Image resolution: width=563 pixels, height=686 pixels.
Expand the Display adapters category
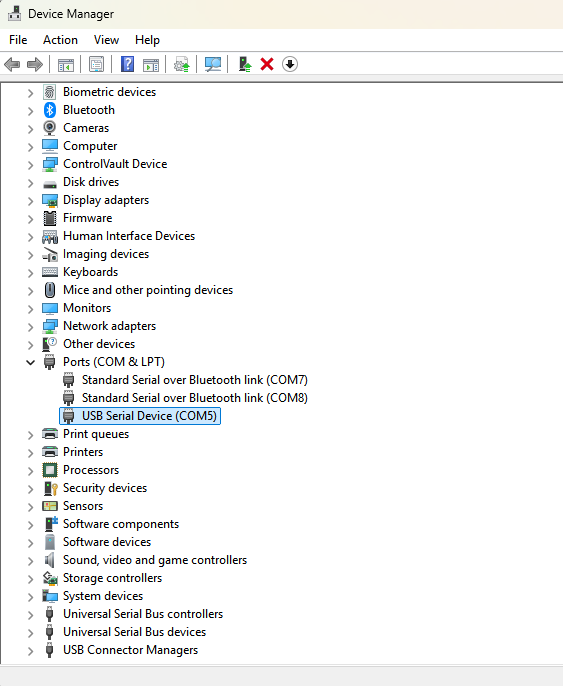[30, 201]
